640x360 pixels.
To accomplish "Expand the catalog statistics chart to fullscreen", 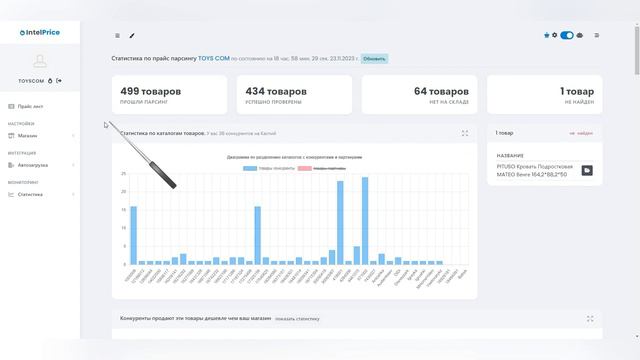I will tap(465, 133).
